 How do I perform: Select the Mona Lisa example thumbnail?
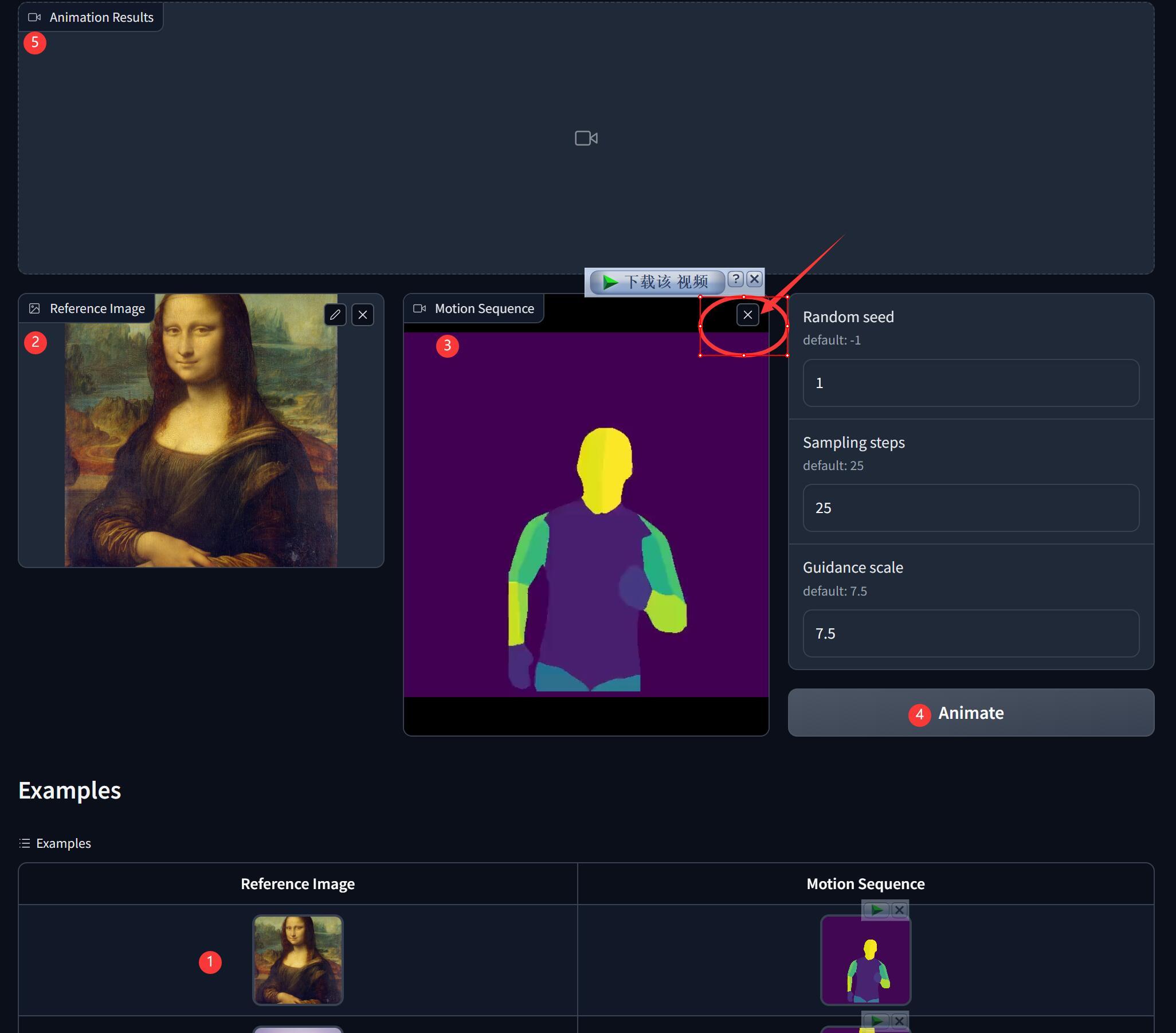click(297, 960)
